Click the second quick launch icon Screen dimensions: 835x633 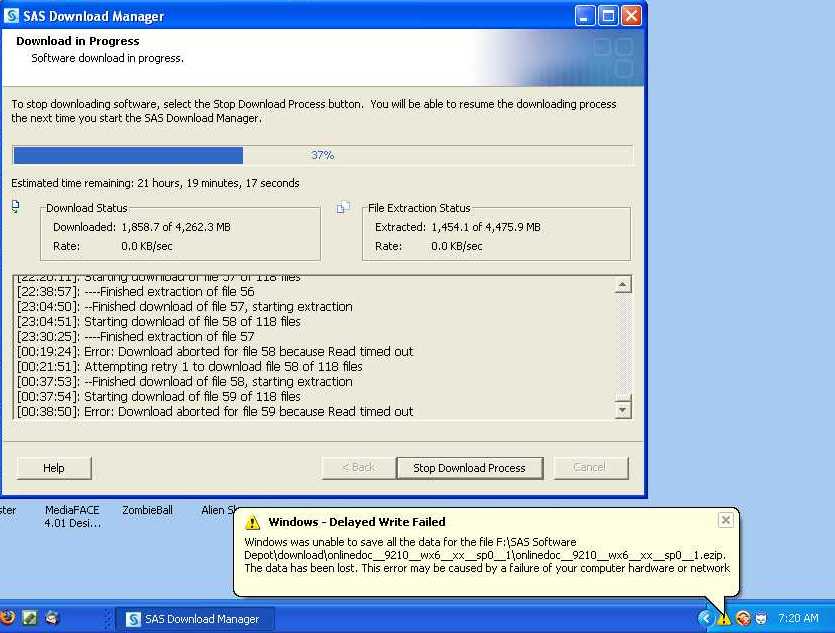click(x=30, y=618)
